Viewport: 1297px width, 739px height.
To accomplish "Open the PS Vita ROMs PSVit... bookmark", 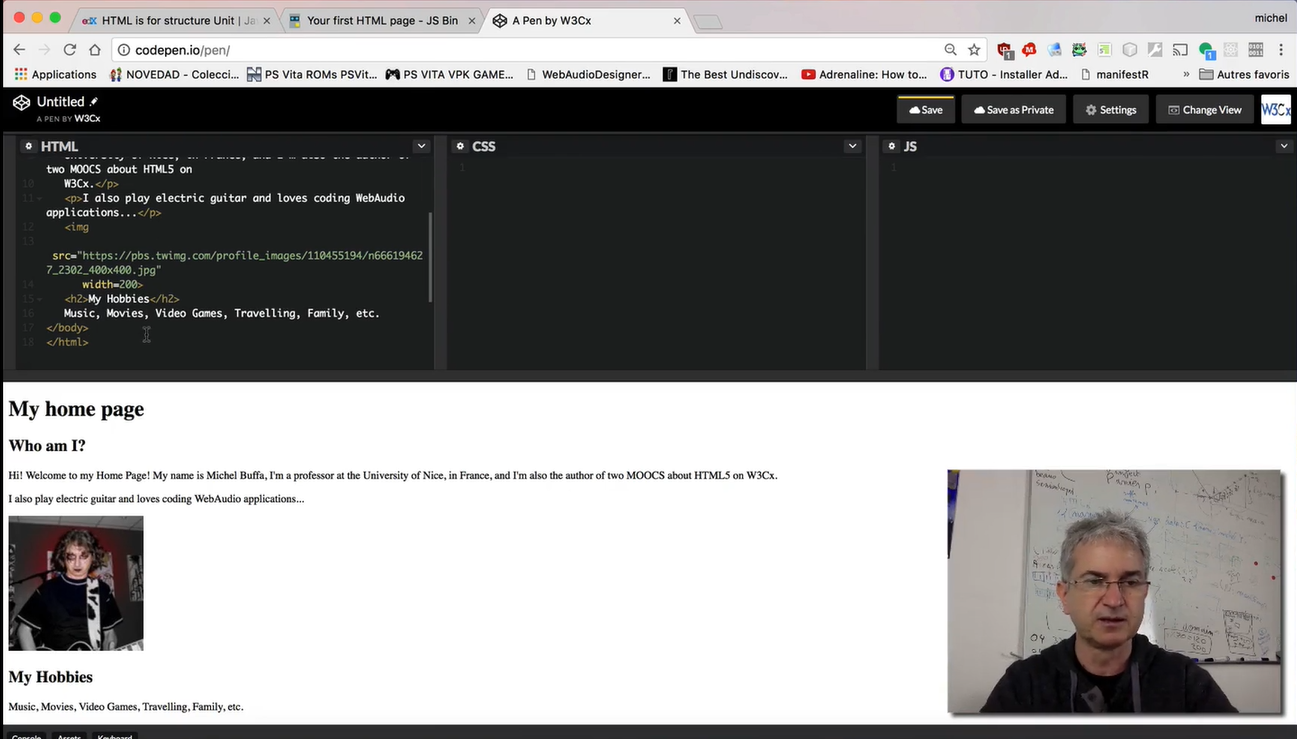I will click(x=312, y=74).
